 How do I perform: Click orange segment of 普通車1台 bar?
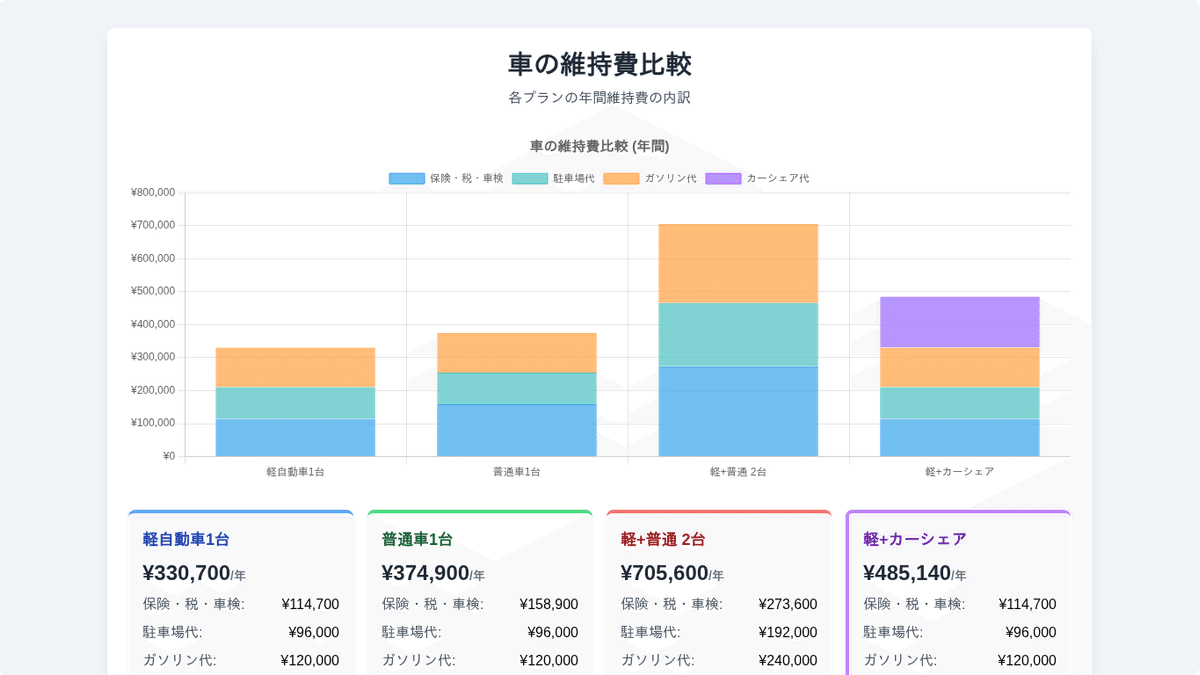[x=517, y=353]
